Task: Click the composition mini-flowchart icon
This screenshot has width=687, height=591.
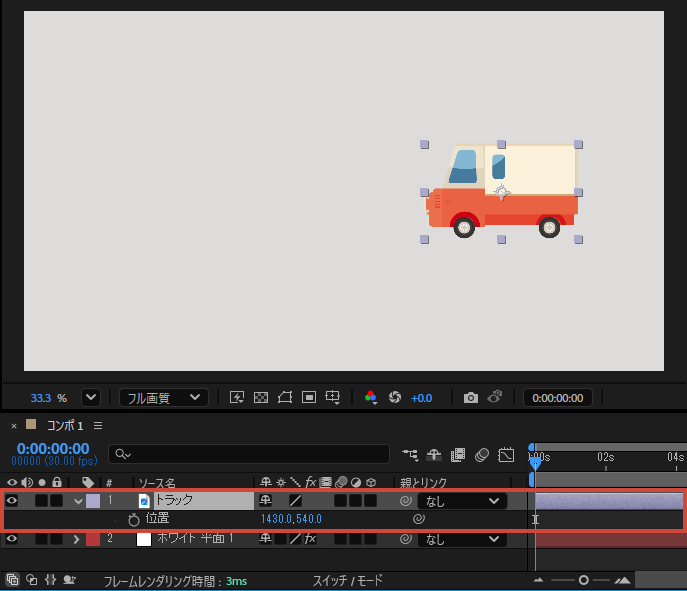Action: [410, 455]
